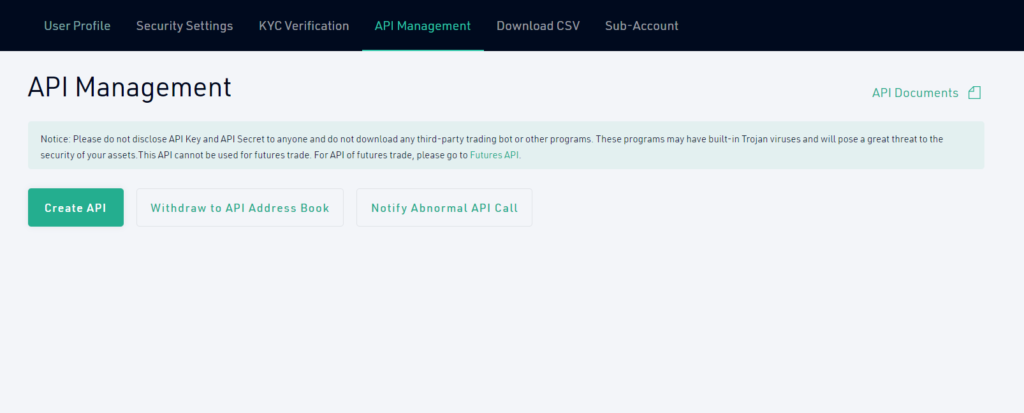Open Withdraw to API Address Book
The image size is (1024, 413).
point(240,208)
